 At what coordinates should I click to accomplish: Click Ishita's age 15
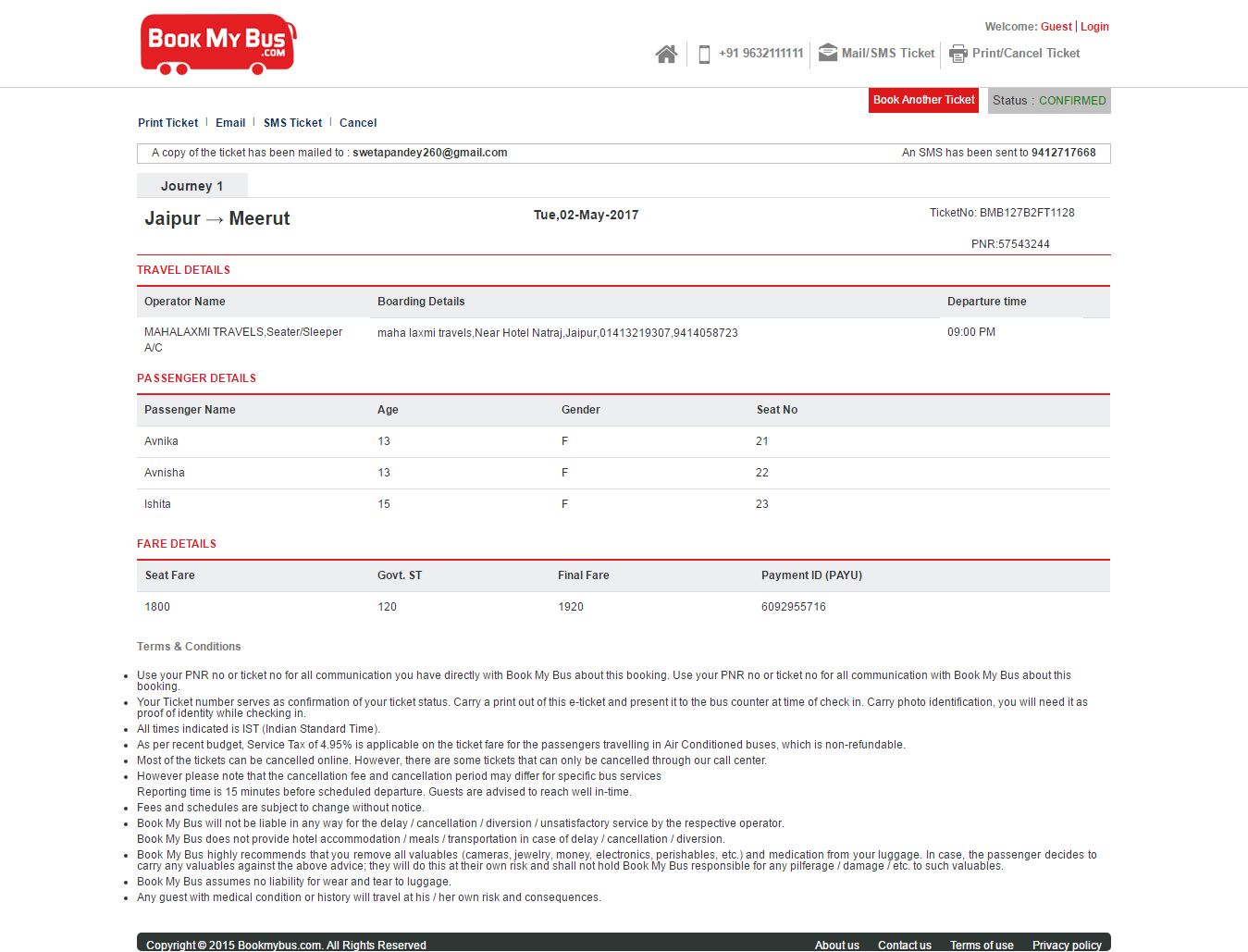(x=384, y=504)
